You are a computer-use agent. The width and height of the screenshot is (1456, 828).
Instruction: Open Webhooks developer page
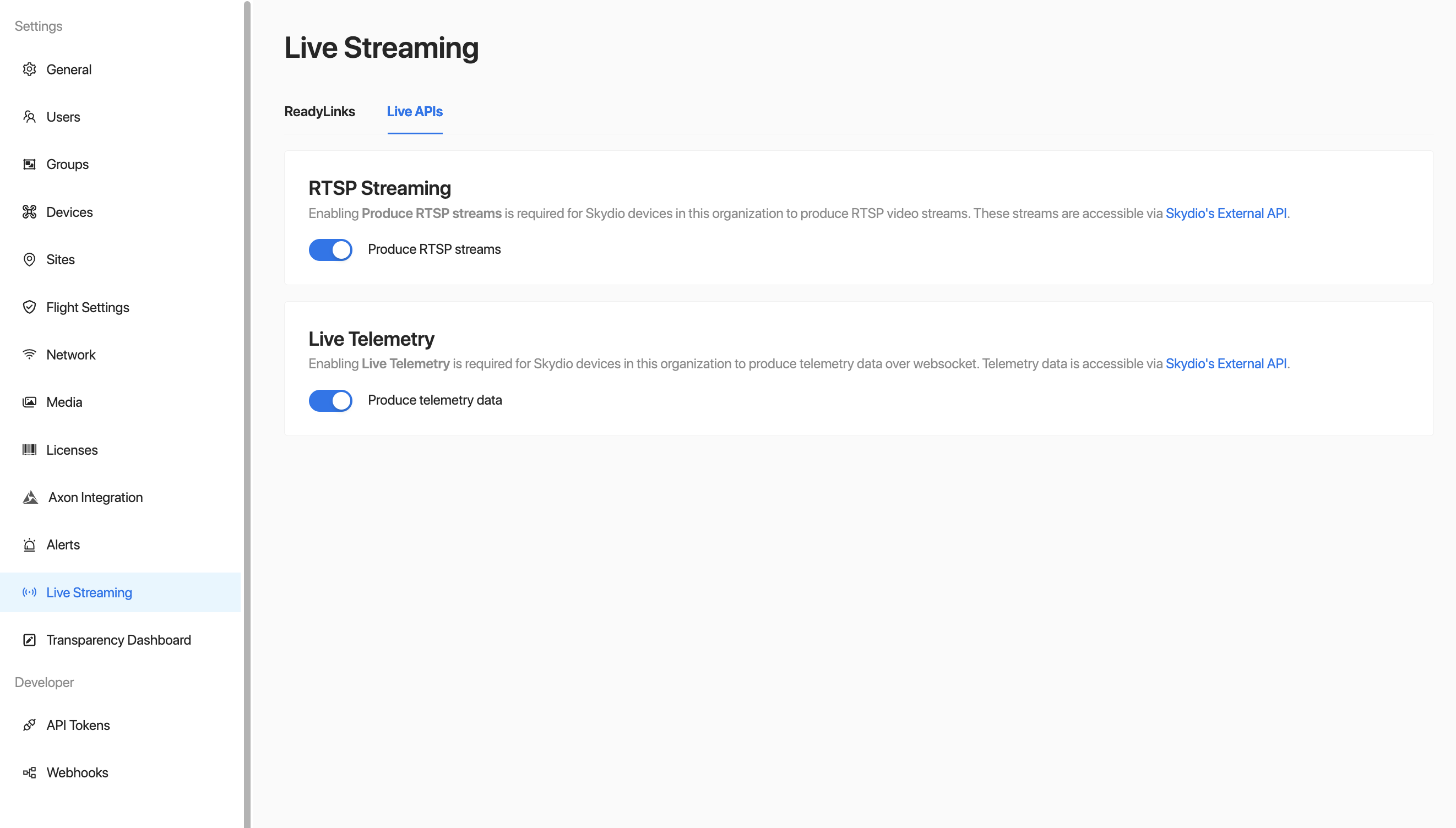[77, 772]
